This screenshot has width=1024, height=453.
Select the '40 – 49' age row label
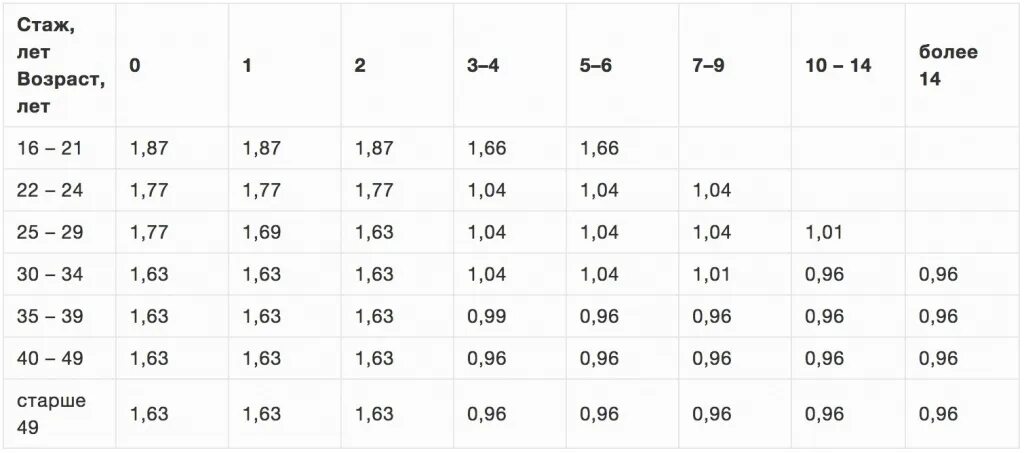50,358
